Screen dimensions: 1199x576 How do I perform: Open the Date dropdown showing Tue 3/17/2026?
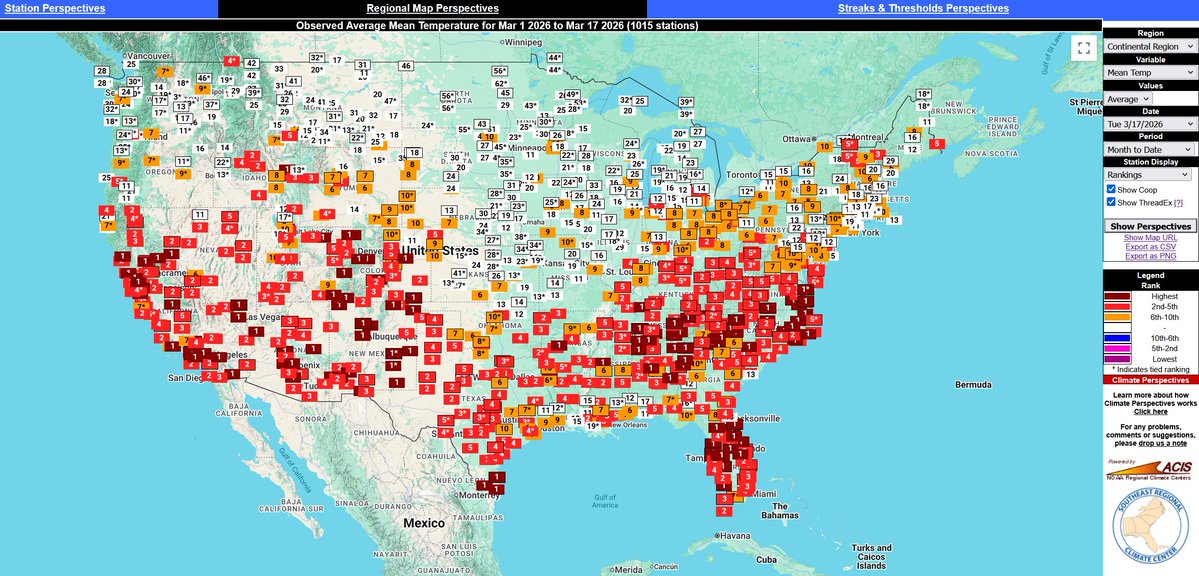coord(1150,123)
